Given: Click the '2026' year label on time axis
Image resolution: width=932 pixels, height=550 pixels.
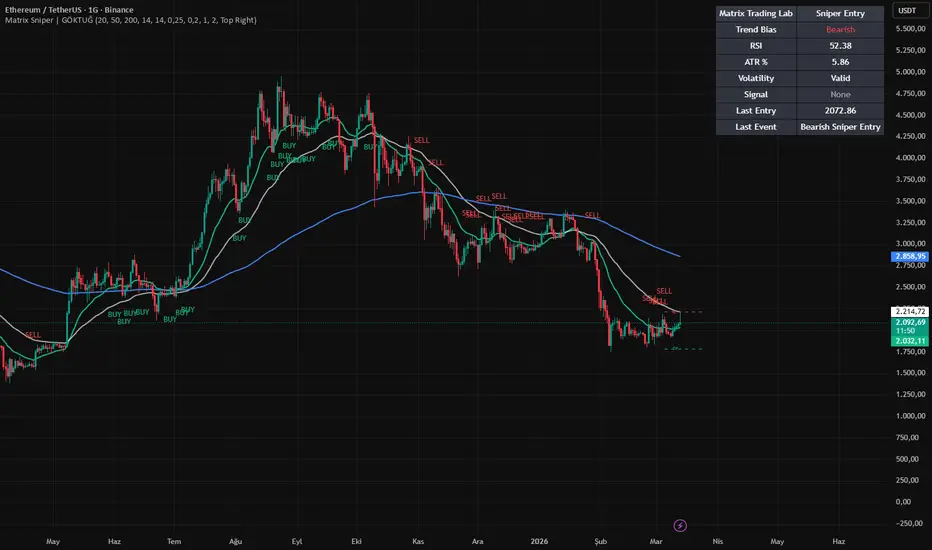Looking at the screenshot, I should pyautogui.click(x=539, y=541).
